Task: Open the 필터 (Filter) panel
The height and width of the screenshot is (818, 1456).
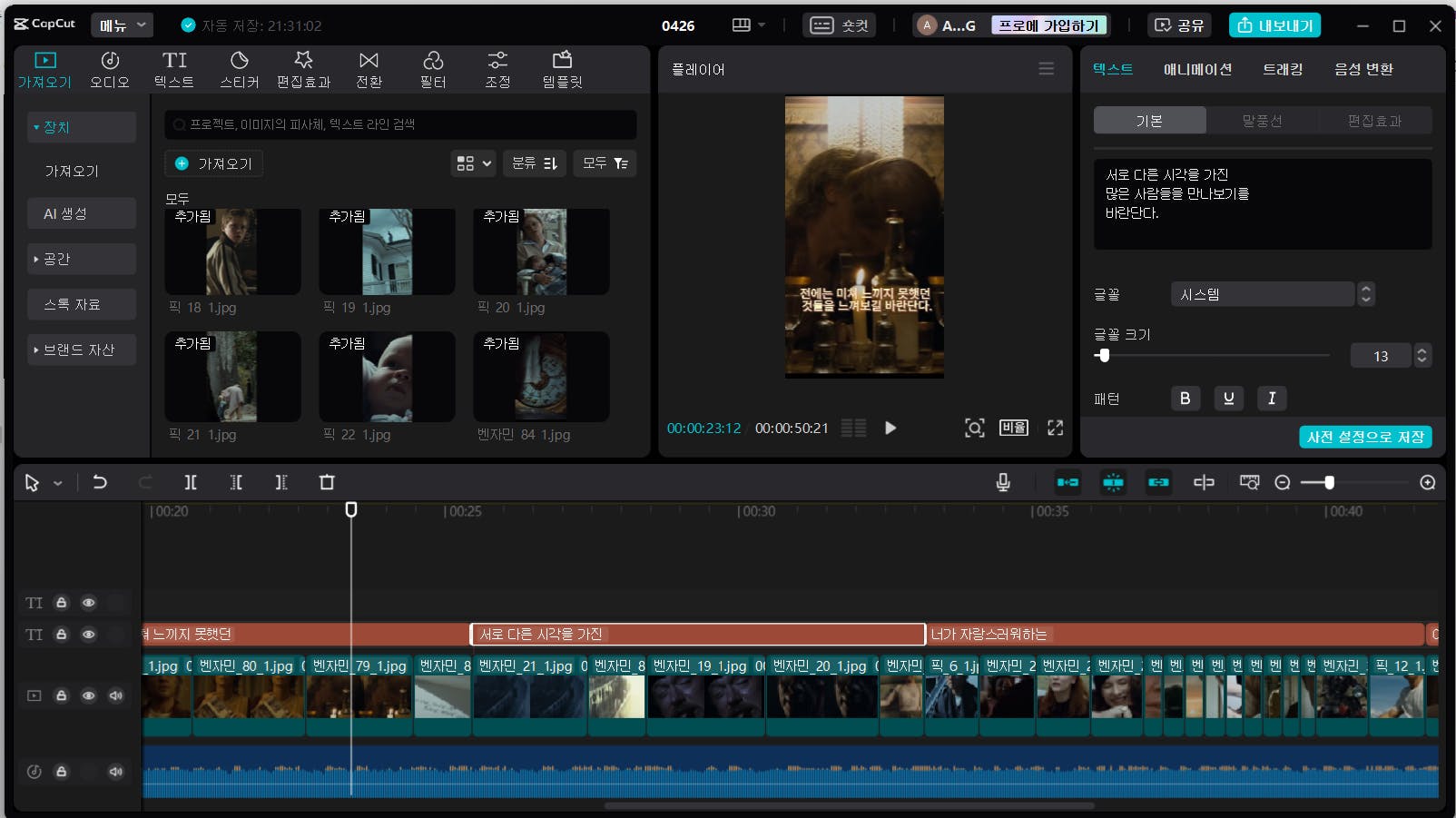Action: [433, 69]
